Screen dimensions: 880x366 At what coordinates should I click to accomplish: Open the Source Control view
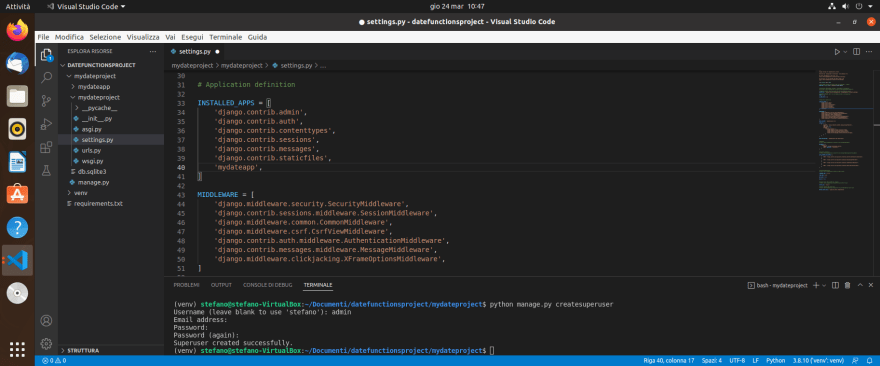point(47,100)
